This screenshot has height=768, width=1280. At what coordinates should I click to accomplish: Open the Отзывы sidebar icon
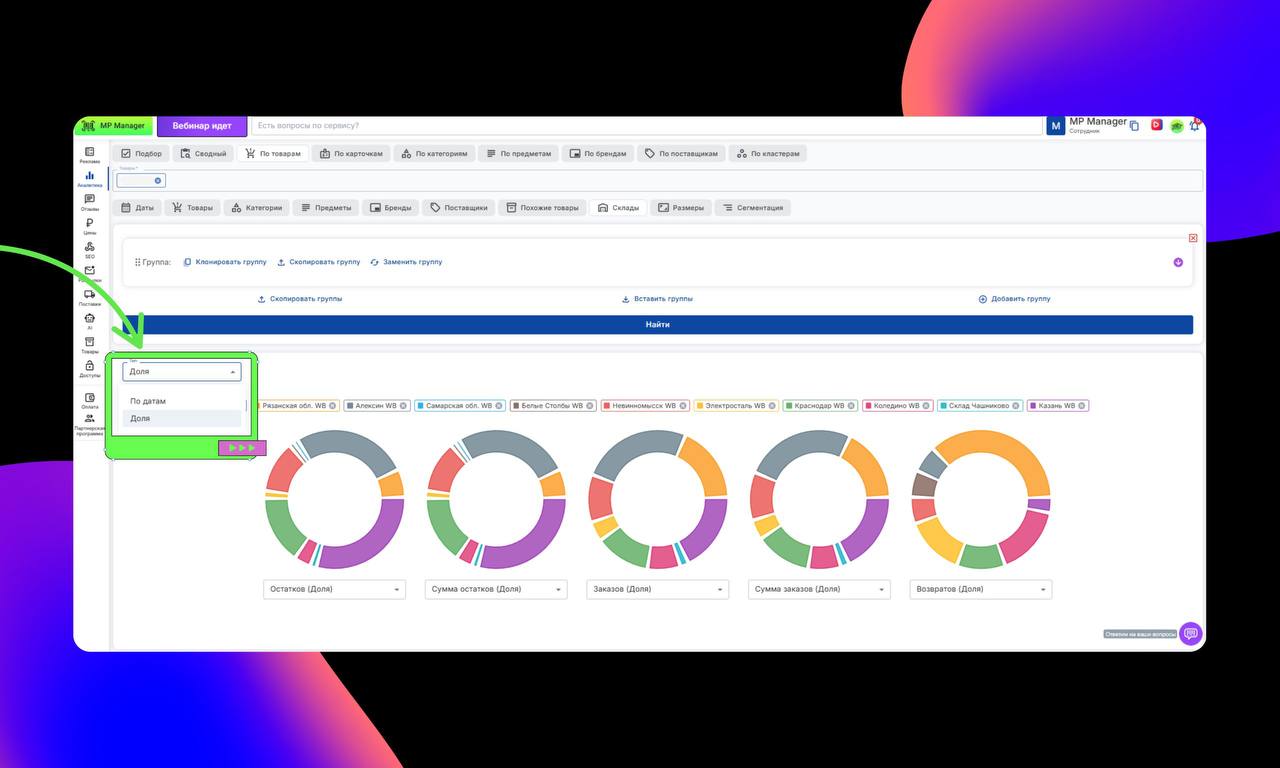(89, 202)
